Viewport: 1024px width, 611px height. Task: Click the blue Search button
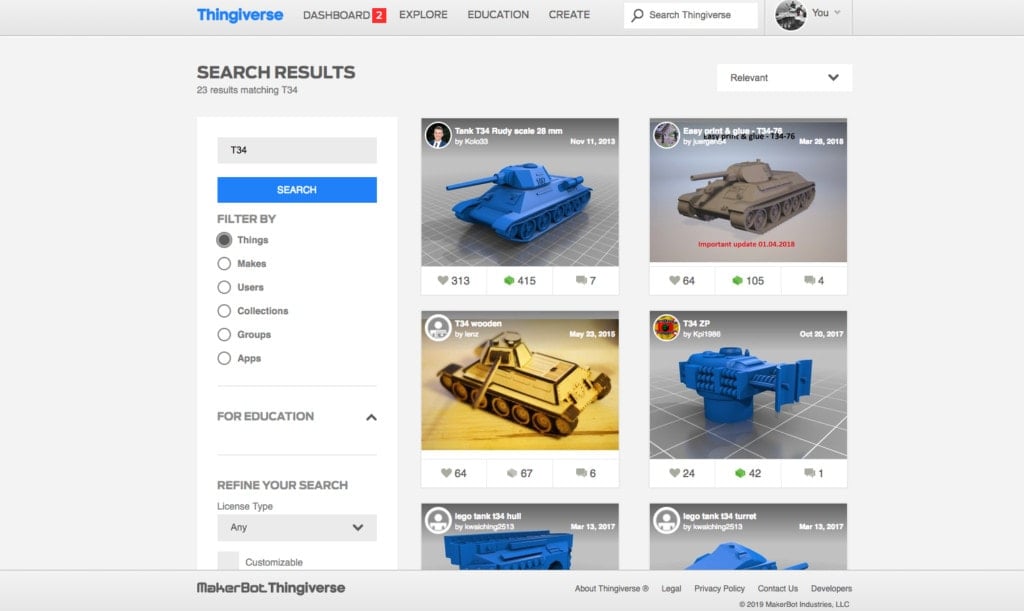click(x=297, y=190)
